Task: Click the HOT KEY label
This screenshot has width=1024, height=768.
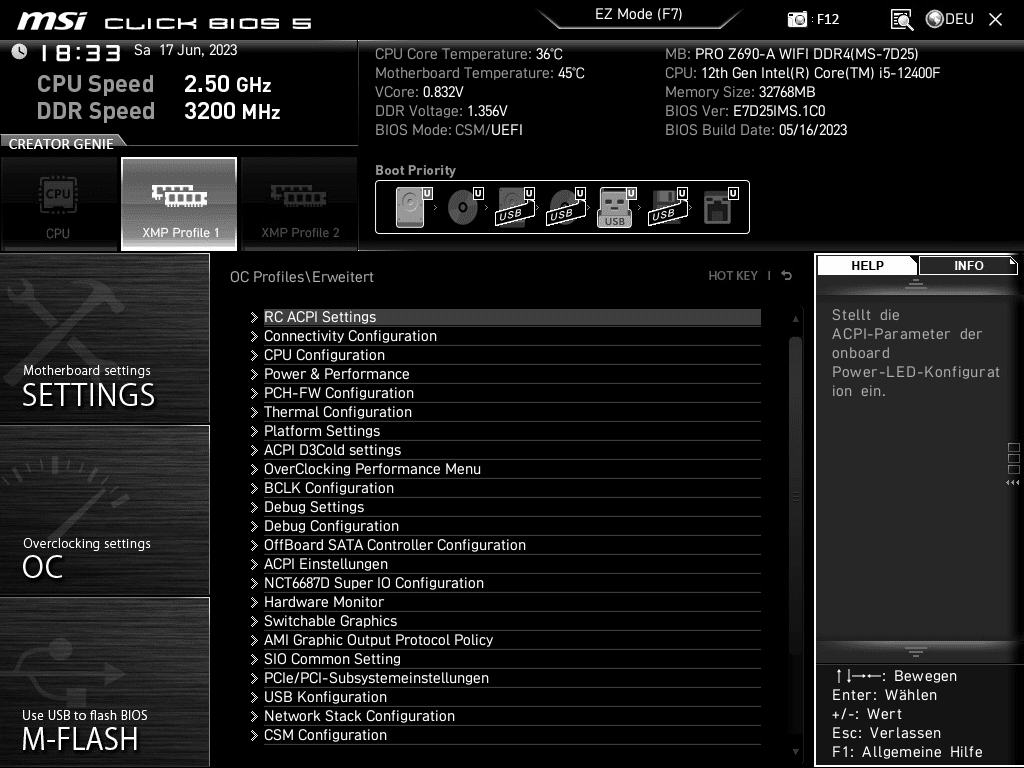Action: (733, 276)
